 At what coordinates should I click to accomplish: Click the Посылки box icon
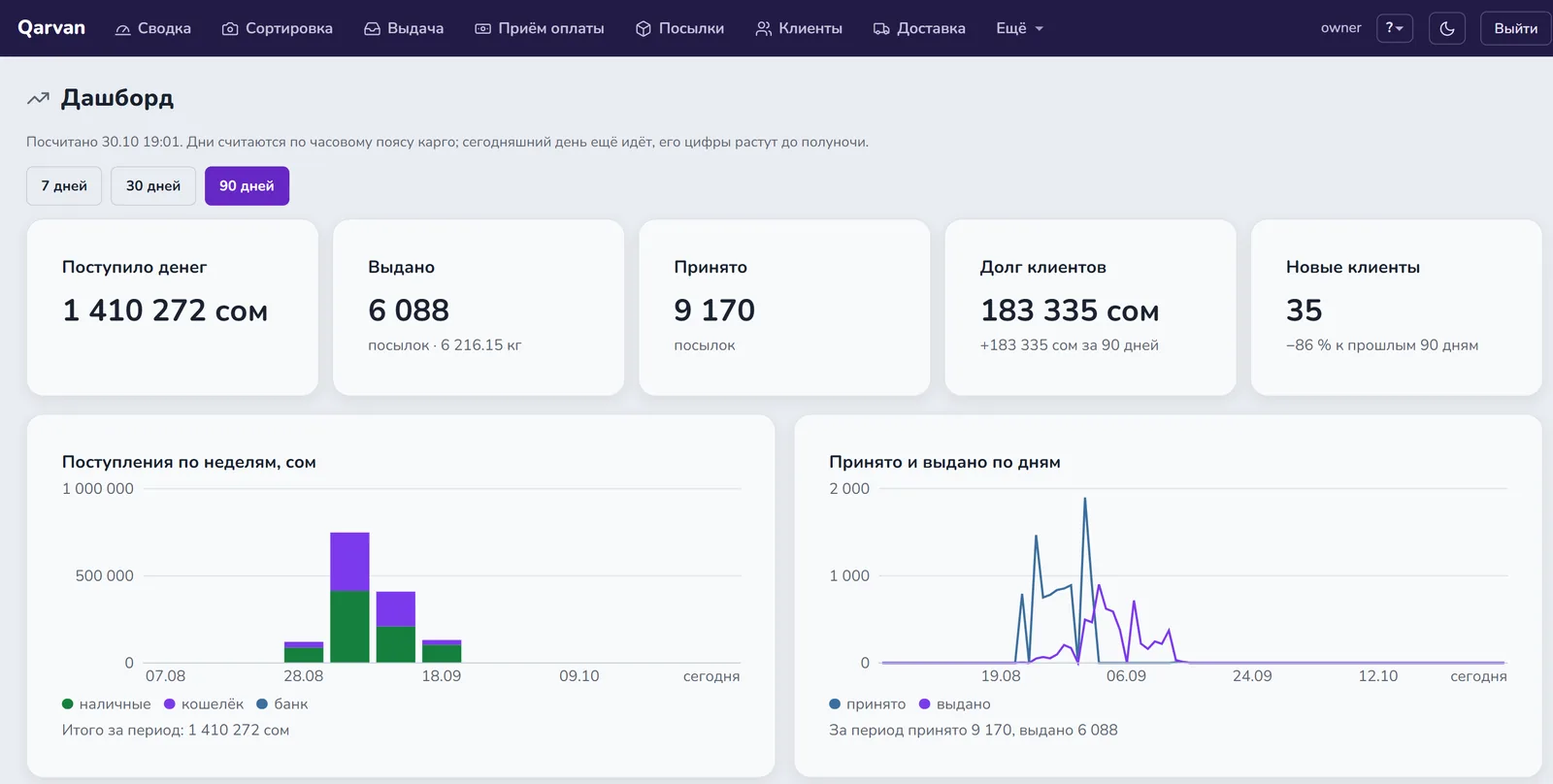pos(644,29)
